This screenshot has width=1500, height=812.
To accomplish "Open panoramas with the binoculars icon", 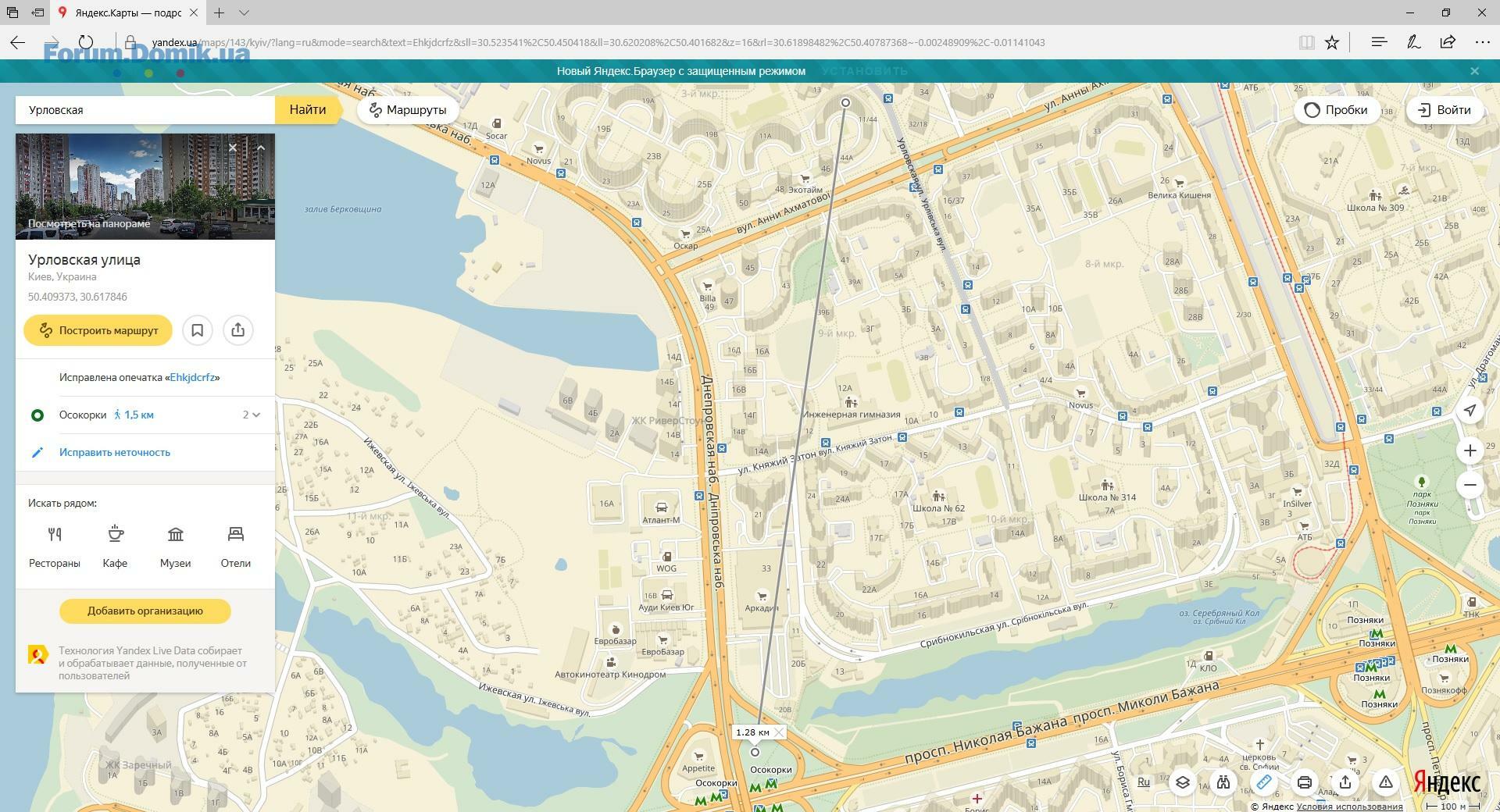I will point(1223,782).
